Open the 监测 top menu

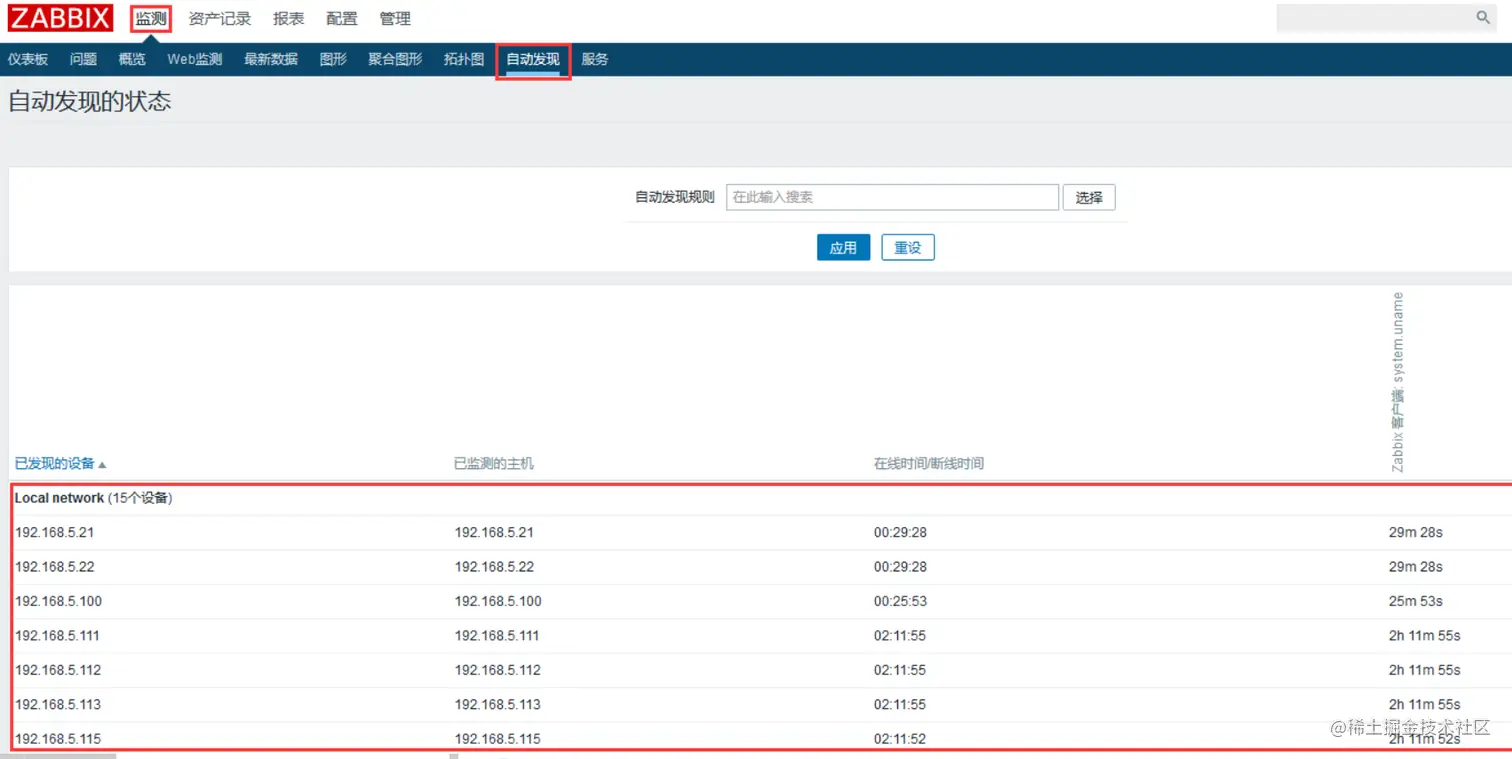(x=151, y=19)
